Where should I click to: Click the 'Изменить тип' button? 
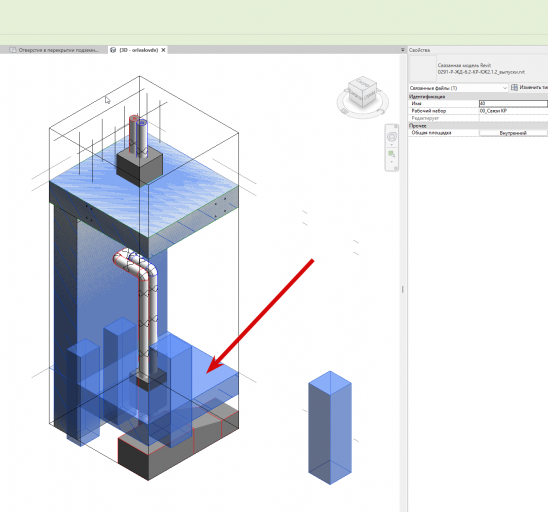coord(529,87)
